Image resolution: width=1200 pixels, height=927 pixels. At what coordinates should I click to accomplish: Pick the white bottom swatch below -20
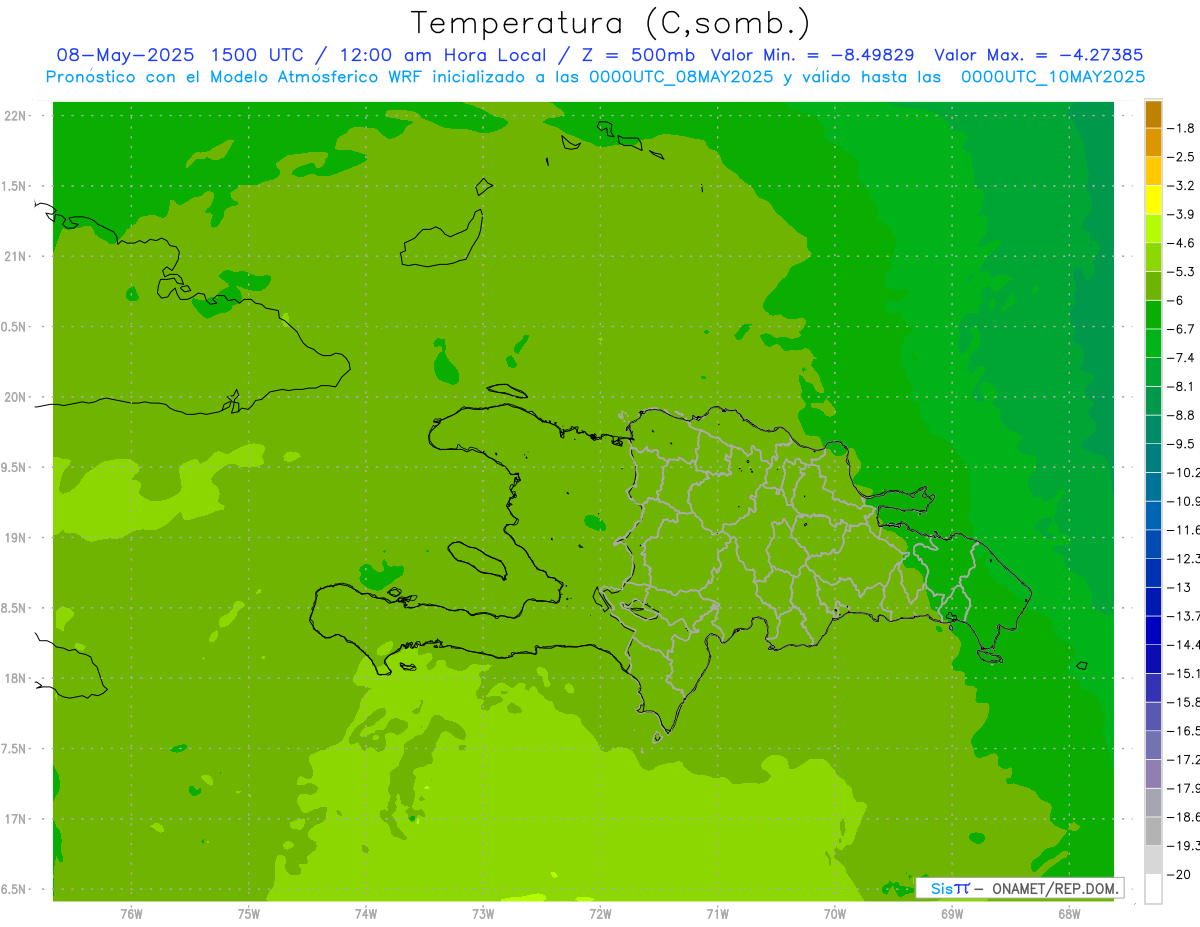(1153, 888)
